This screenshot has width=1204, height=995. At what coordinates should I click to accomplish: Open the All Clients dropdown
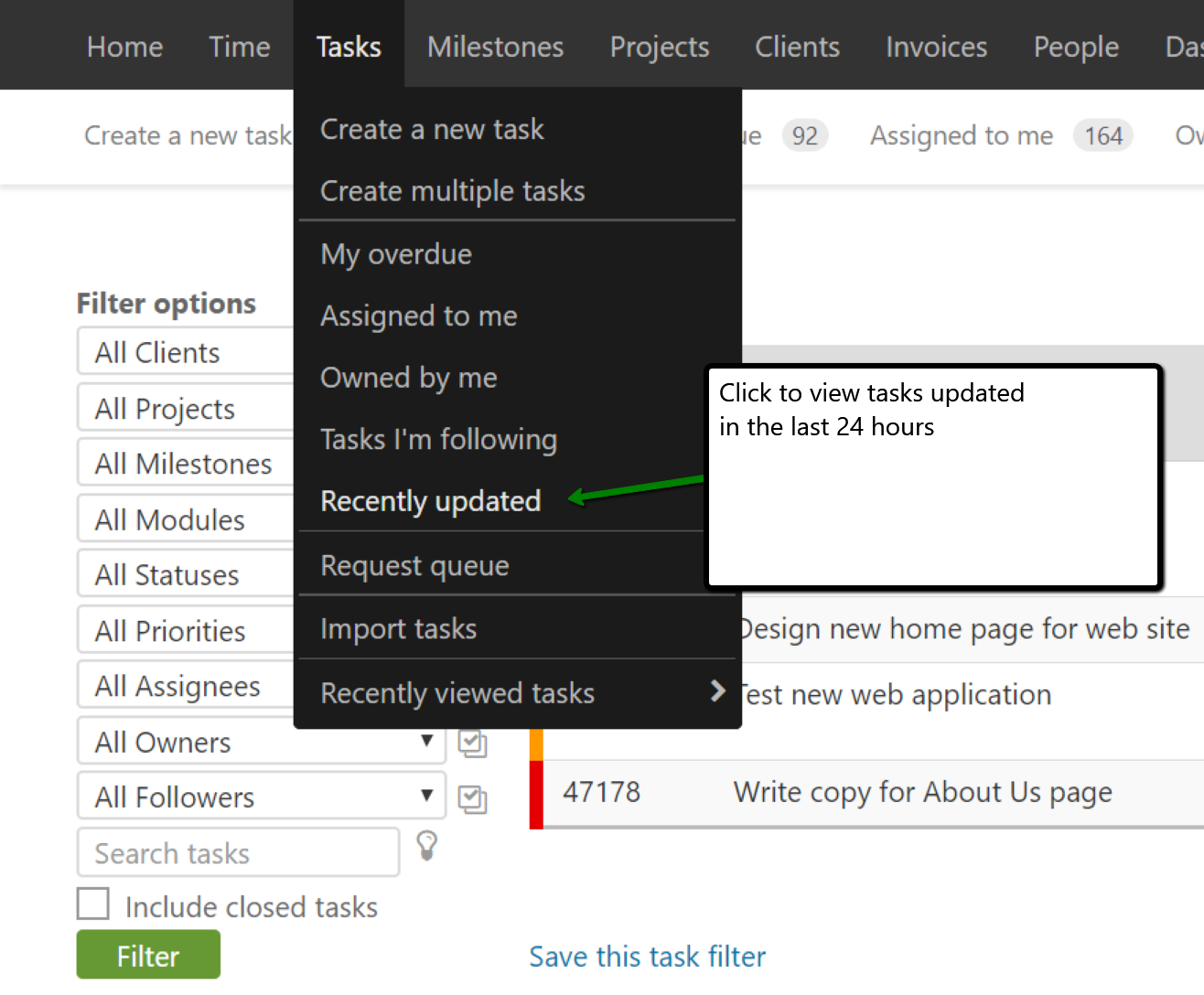tap(183, 351)
